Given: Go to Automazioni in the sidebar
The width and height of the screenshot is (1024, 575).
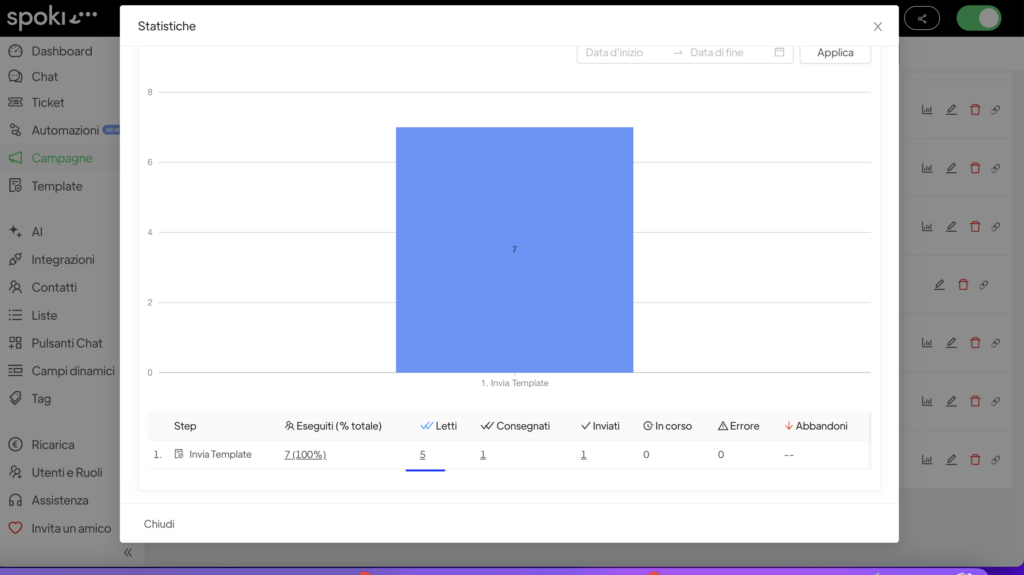Looking at the screenshot, I should pos(64,130).
